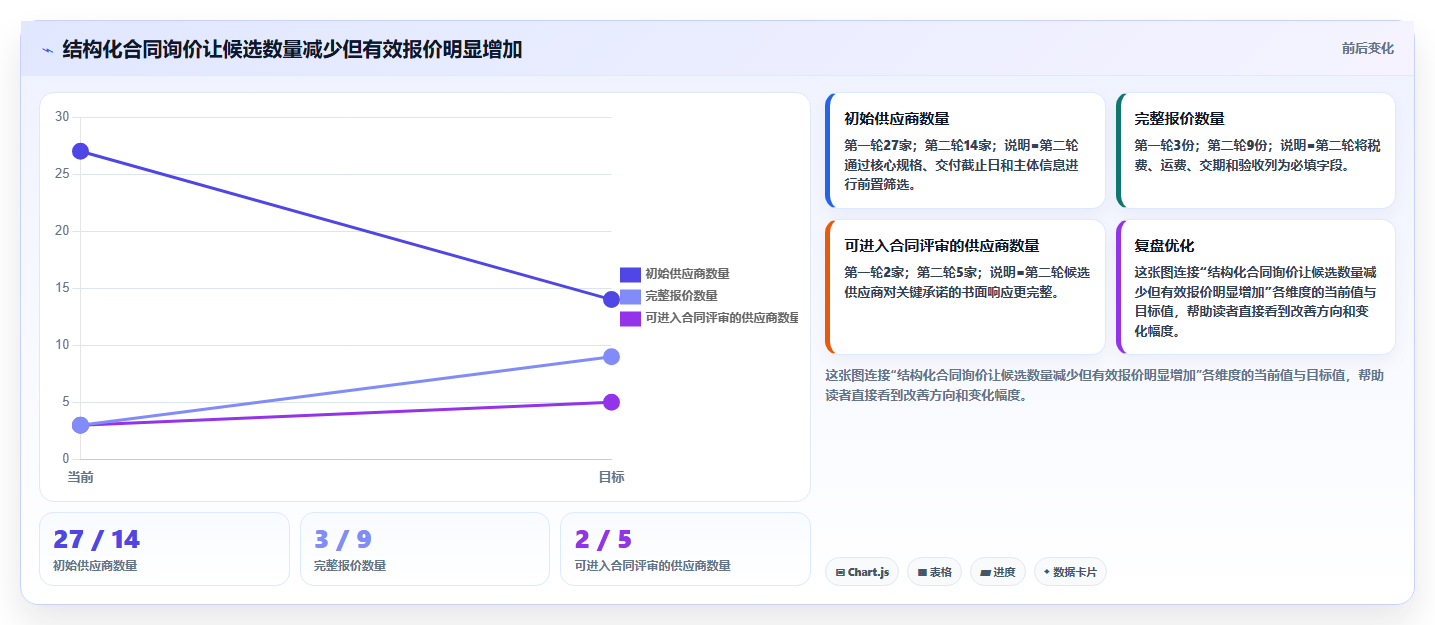The height and width of the screenshot is (625, 1435).
Task: Toggle 可进入合同评审的供应商数量 legend color box
Action: 630,318
